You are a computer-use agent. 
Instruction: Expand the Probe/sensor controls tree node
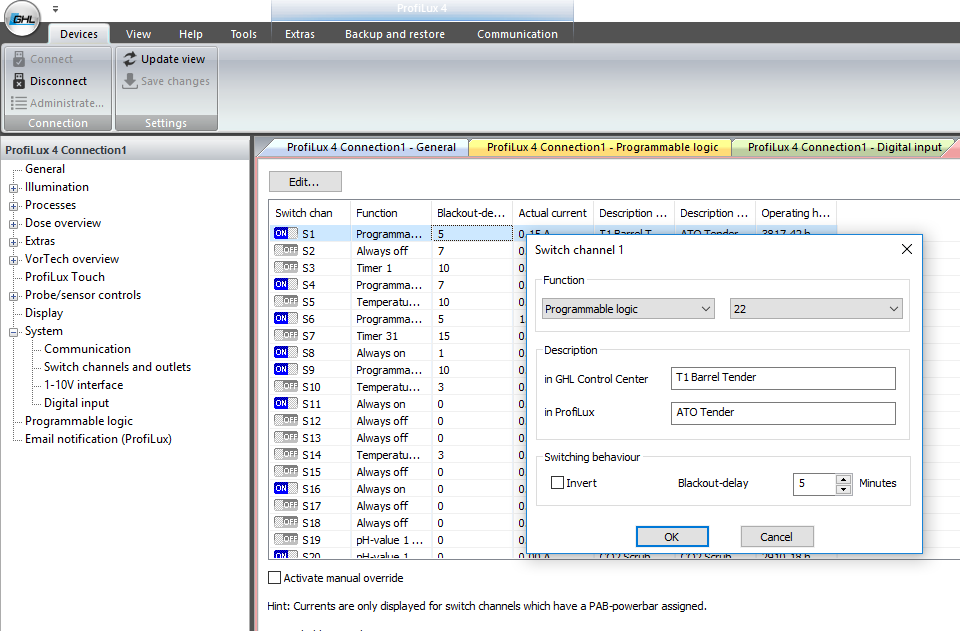coord(13,296)
